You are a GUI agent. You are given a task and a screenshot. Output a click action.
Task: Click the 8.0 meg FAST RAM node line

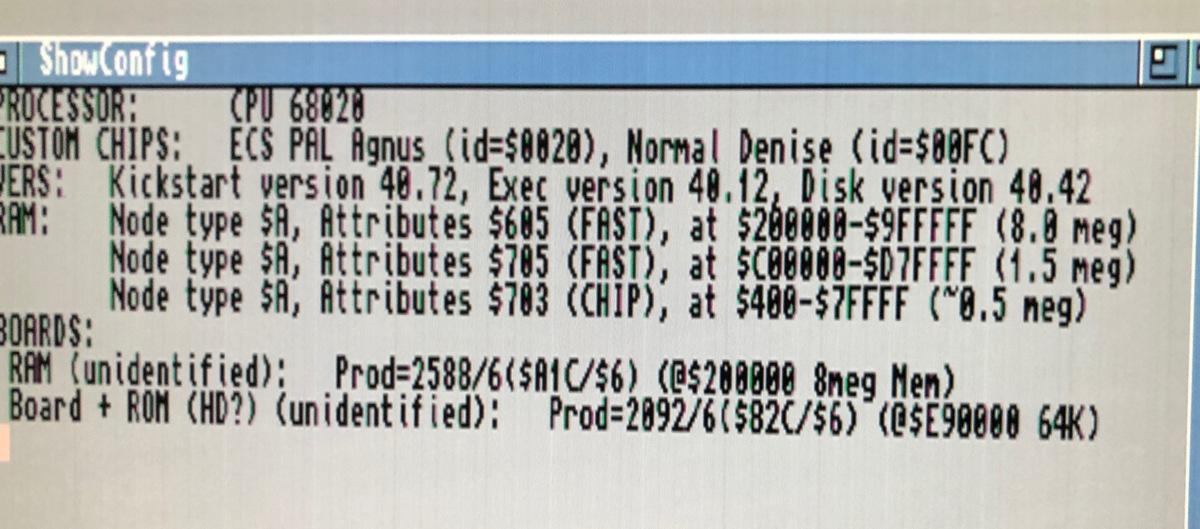pos(622,227)
